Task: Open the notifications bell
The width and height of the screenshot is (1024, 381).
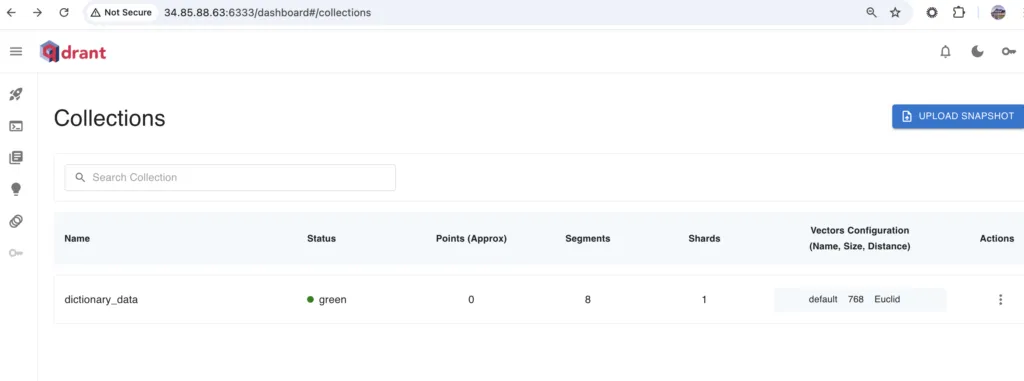Action: tap(945, 52)
